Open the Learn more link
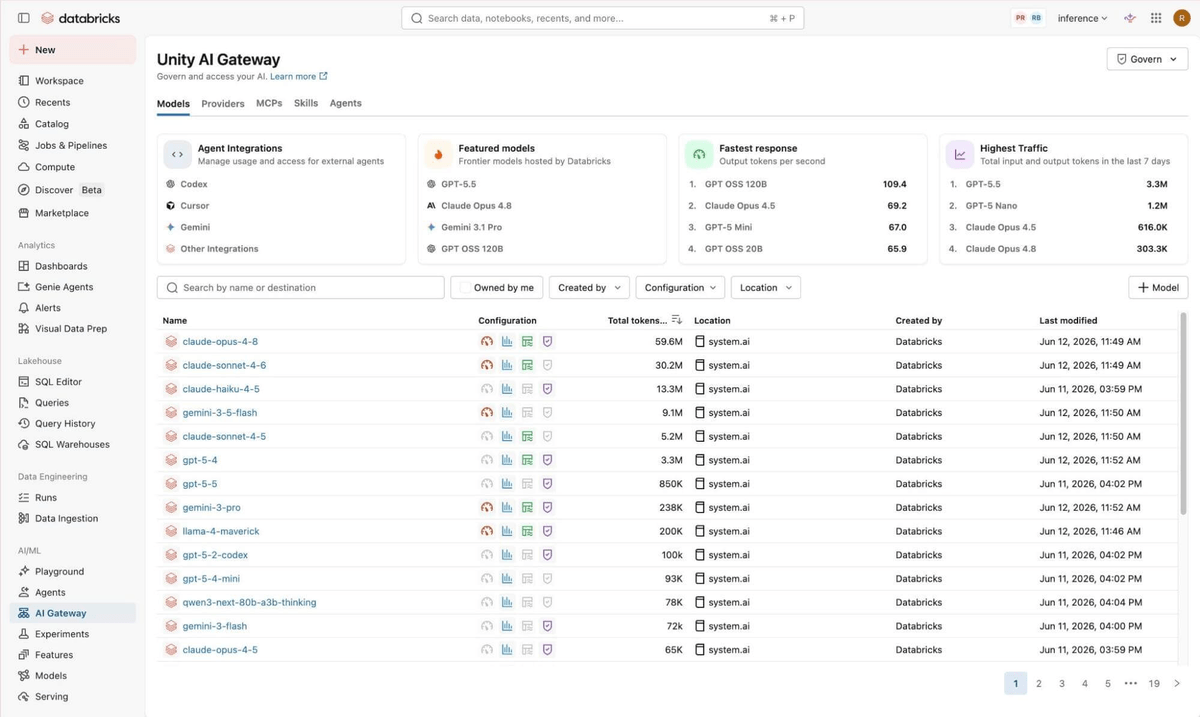The height and width of the screenshot is (717, 1200). coord(298,76)
